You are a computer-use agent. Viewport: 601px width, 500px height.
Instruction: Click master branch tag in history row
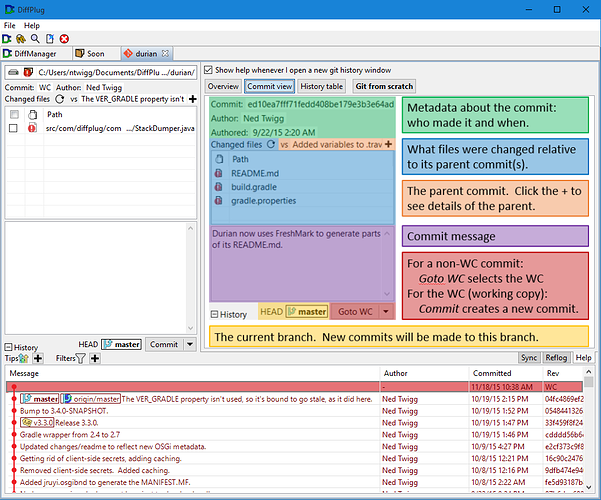coord(40,399)
